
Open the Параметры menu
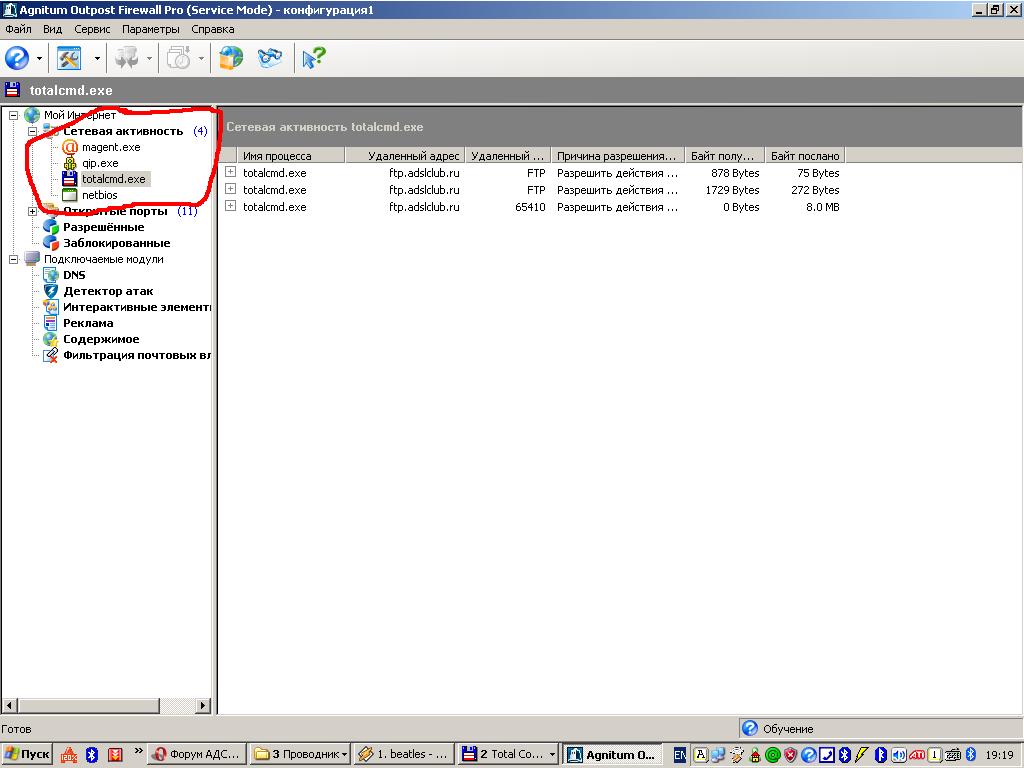pos(150,29)
